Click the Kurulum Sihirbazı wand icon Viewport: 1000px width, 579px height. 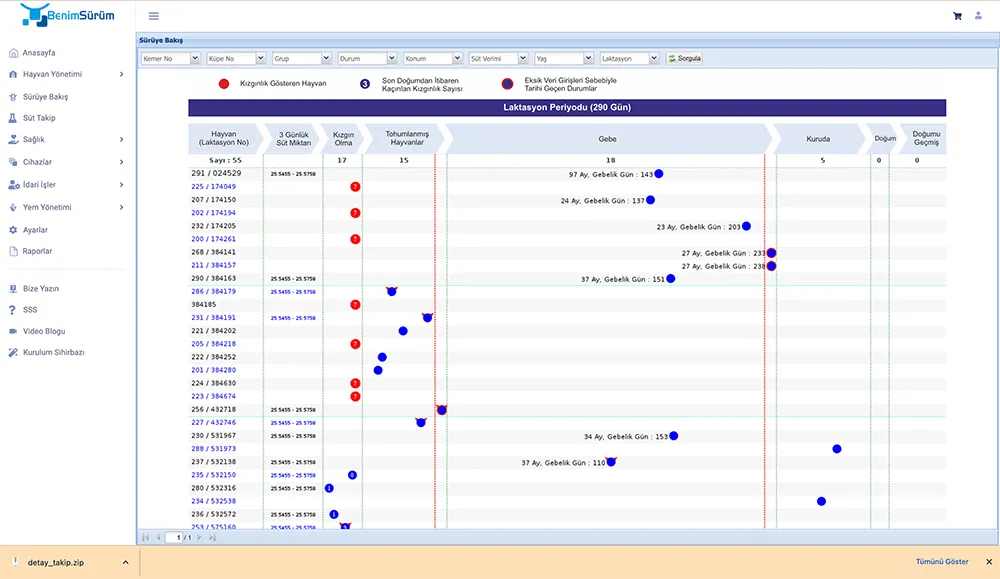click(12, 353)
